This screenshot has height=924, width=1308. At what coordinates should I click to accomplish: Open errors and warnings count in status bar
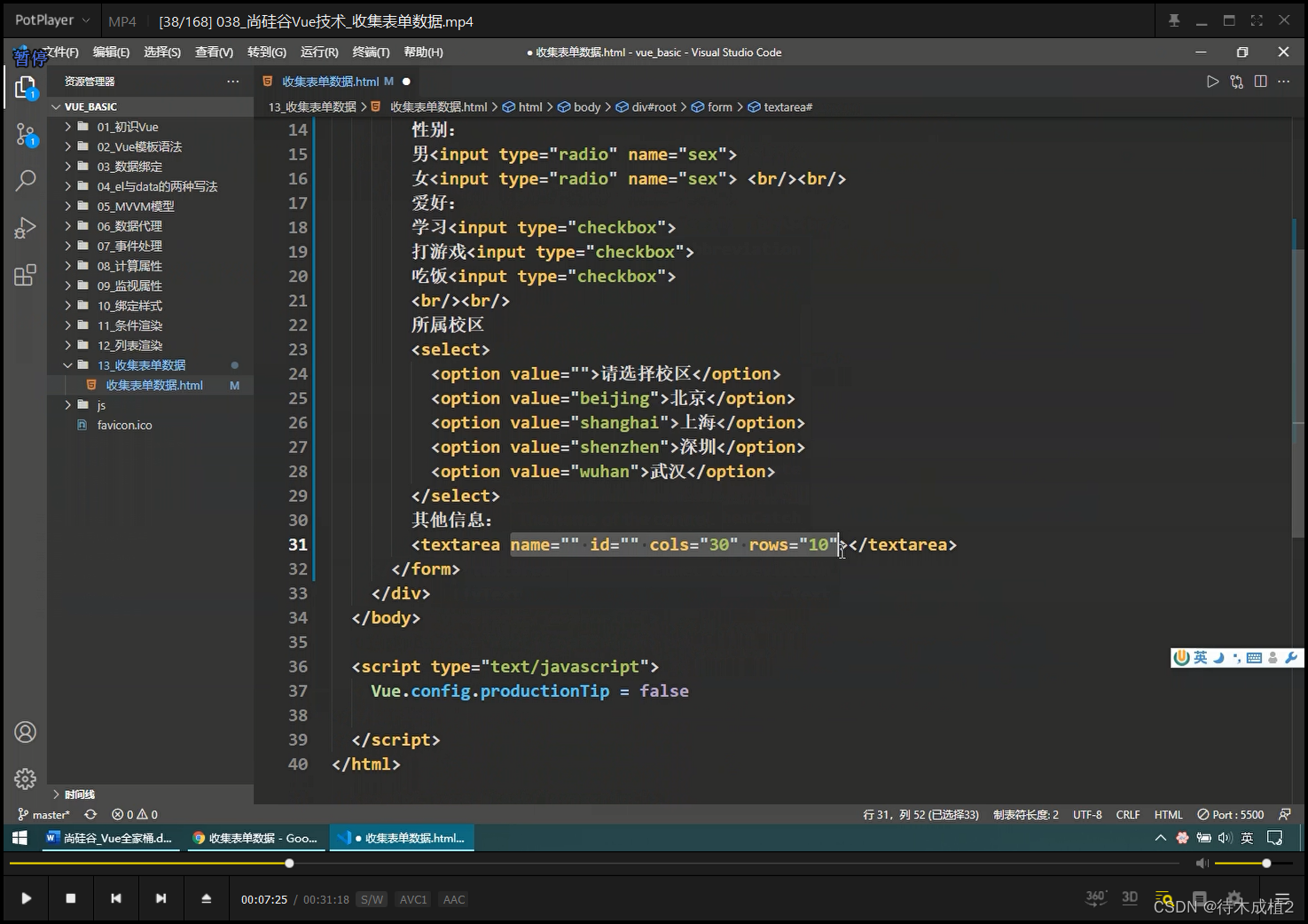pyautogui.click(x=135, y=814)
